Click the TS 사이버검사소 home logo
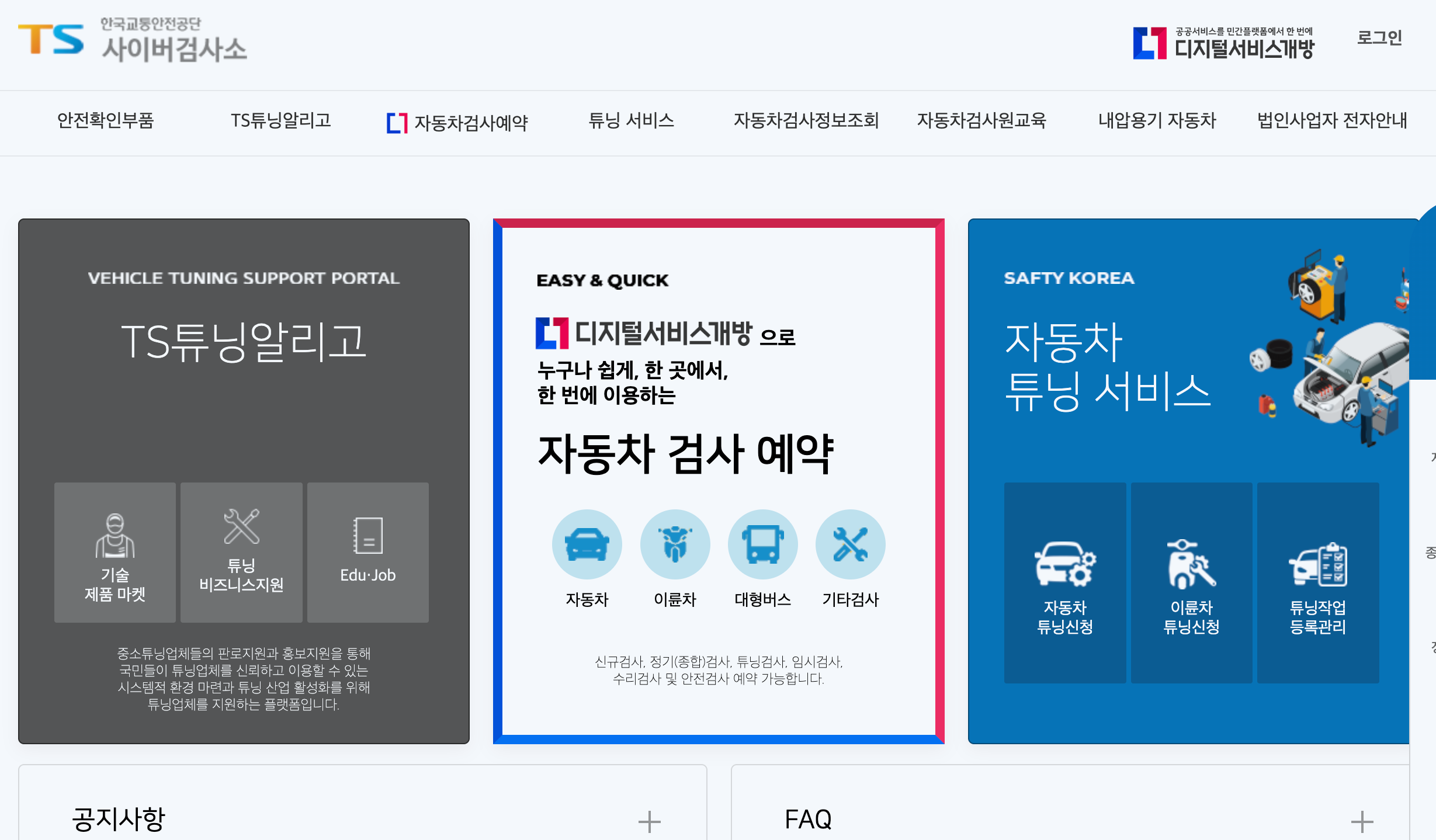The width and height of the screenshot is (1436, 840). tap(133, 41)
